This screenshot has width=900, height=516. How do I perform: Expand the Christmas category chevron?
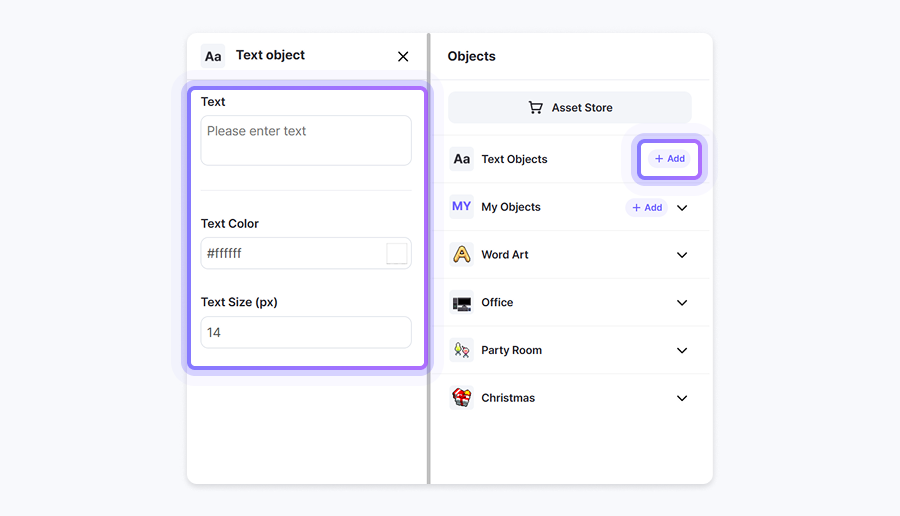(682, 398)
